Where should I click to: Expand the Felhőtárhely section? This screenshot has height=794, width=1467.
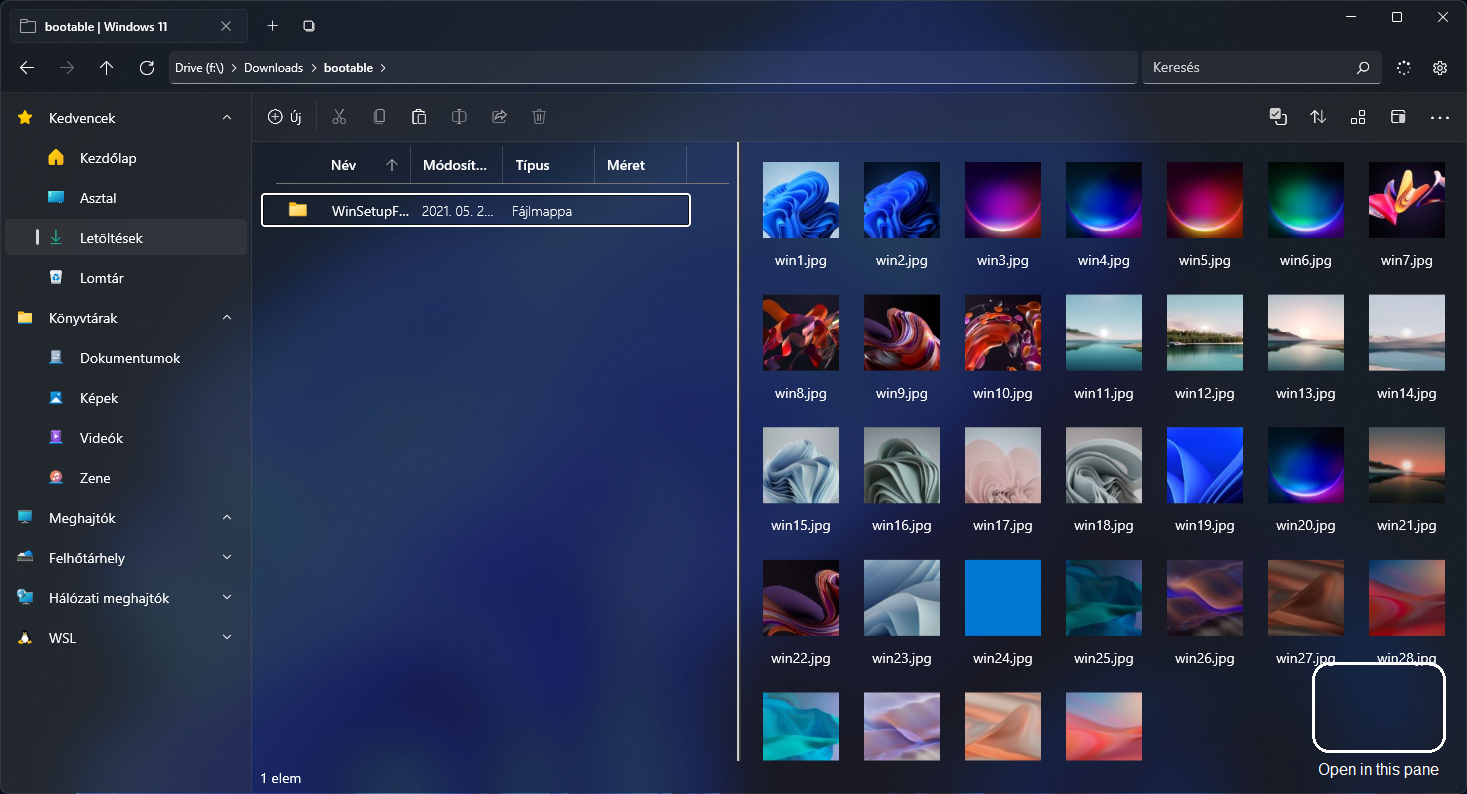coord(227,558)
